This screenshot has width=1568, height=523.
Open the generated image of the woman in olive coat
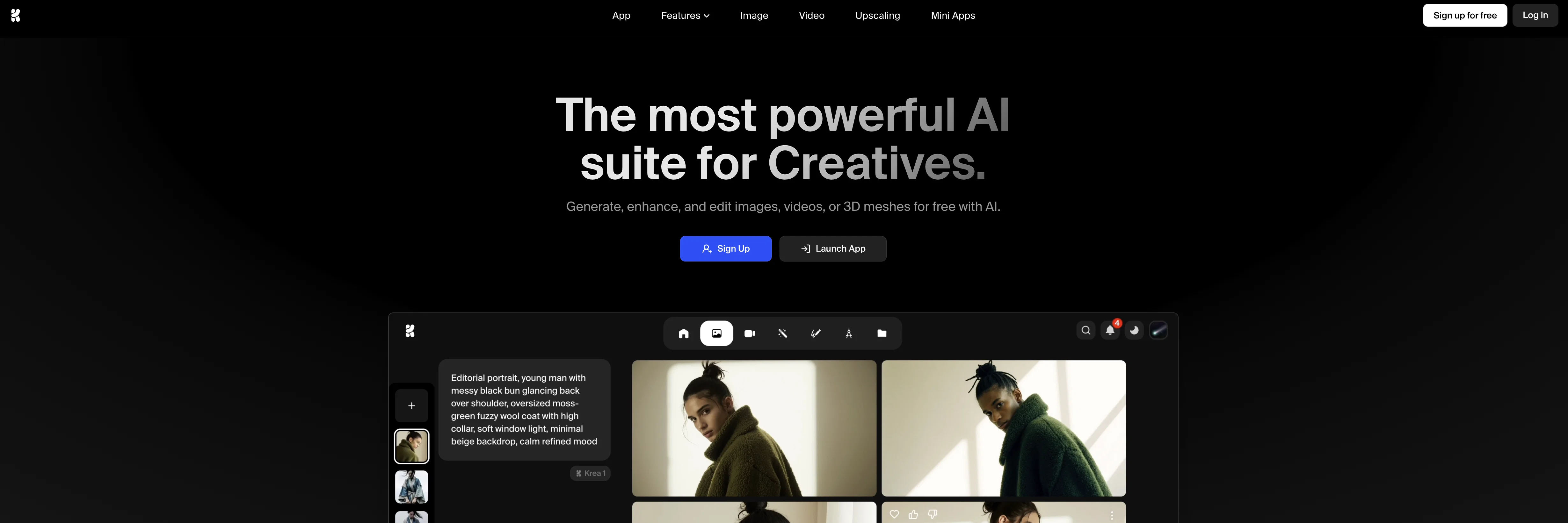754,428
